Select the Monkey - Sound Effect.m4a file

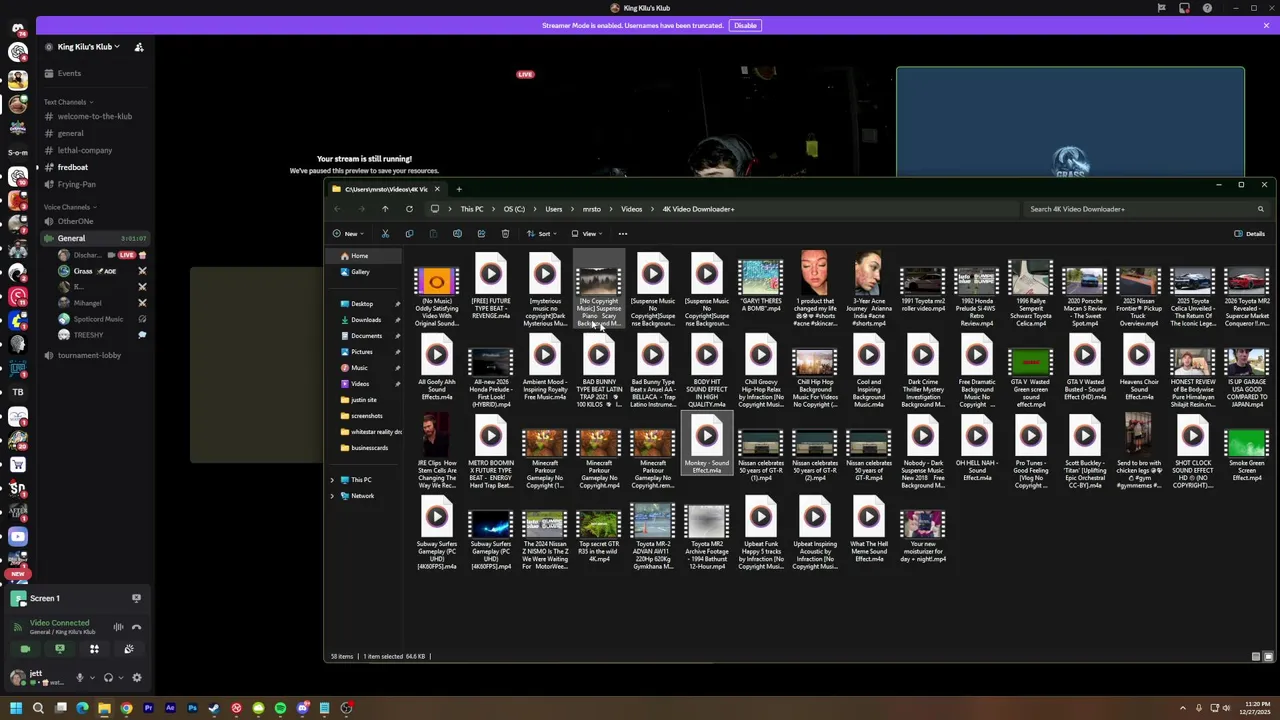tap(706, 445)
